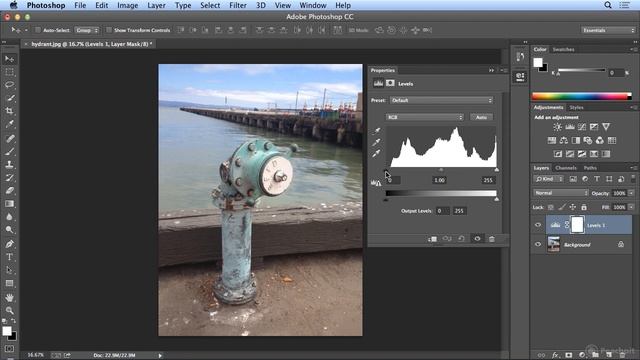
Task: Switch to the Channels tab
Action: tap(566, 168)
